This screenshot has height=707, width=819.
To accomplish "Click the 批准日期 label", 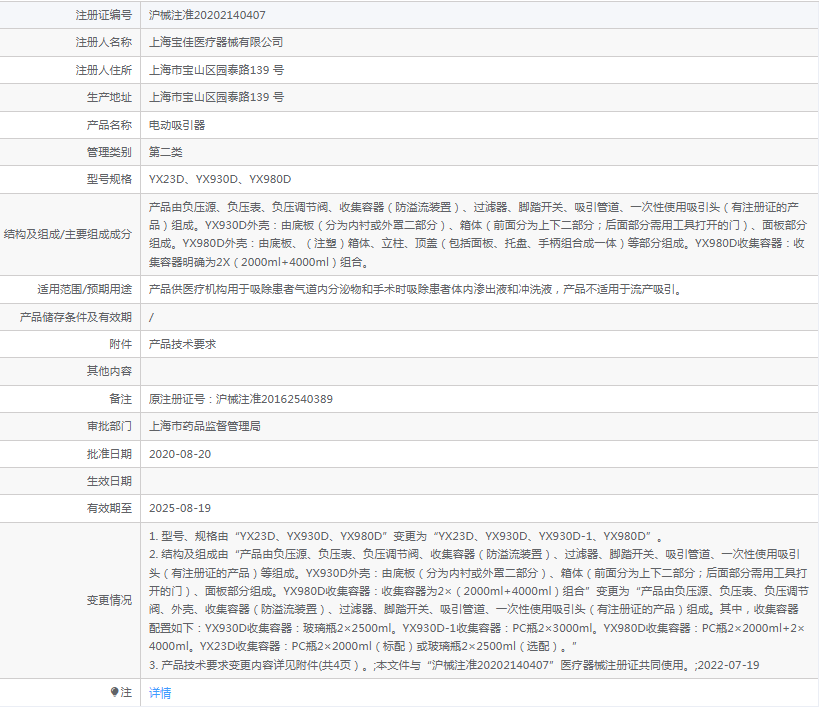I will 109,454.
